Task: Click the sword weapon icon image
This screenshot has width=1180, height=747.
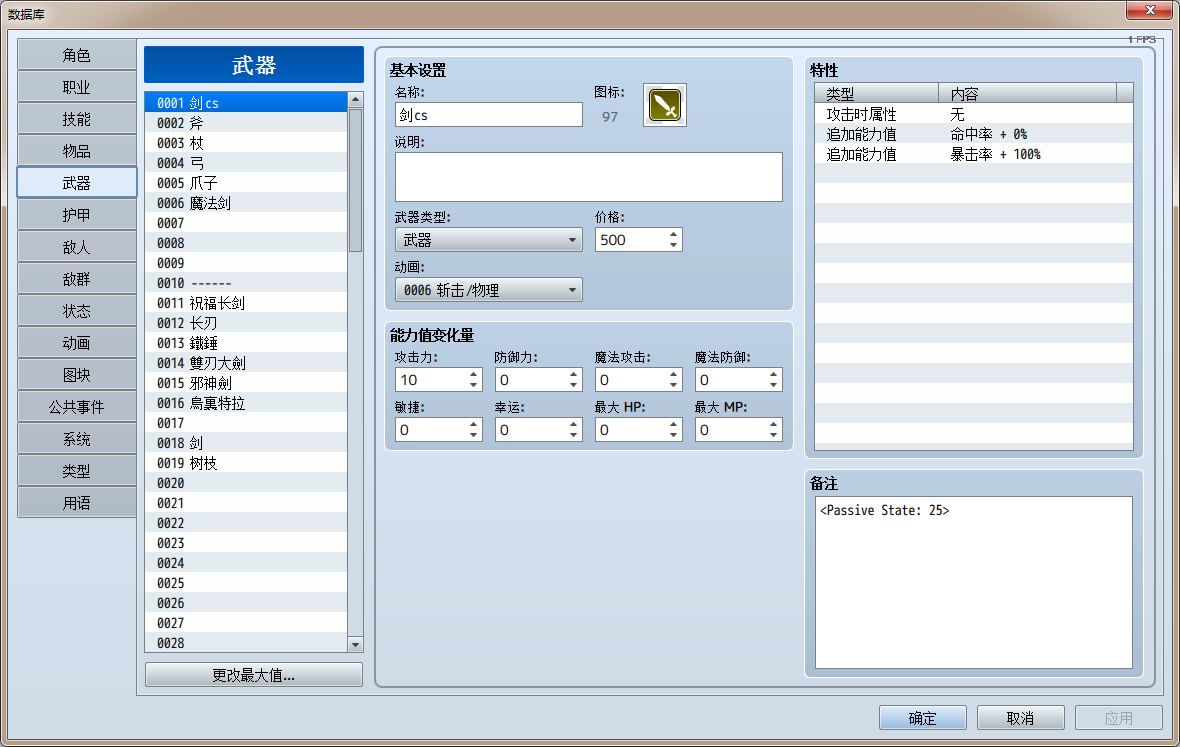Action: click(x=665, y=105)
